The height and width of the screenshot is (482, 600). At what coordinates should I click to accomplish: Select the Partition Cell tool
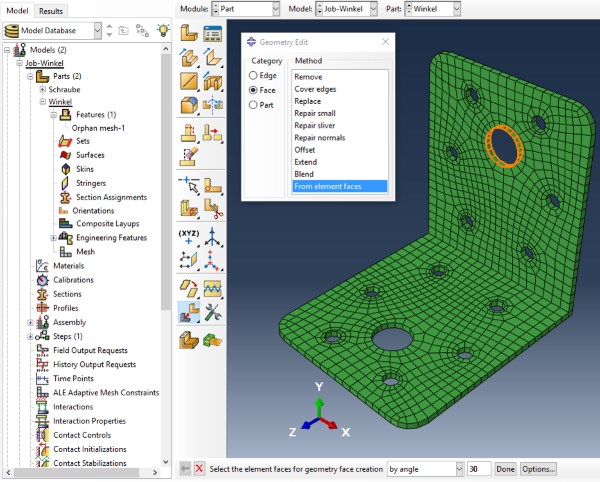189,208
